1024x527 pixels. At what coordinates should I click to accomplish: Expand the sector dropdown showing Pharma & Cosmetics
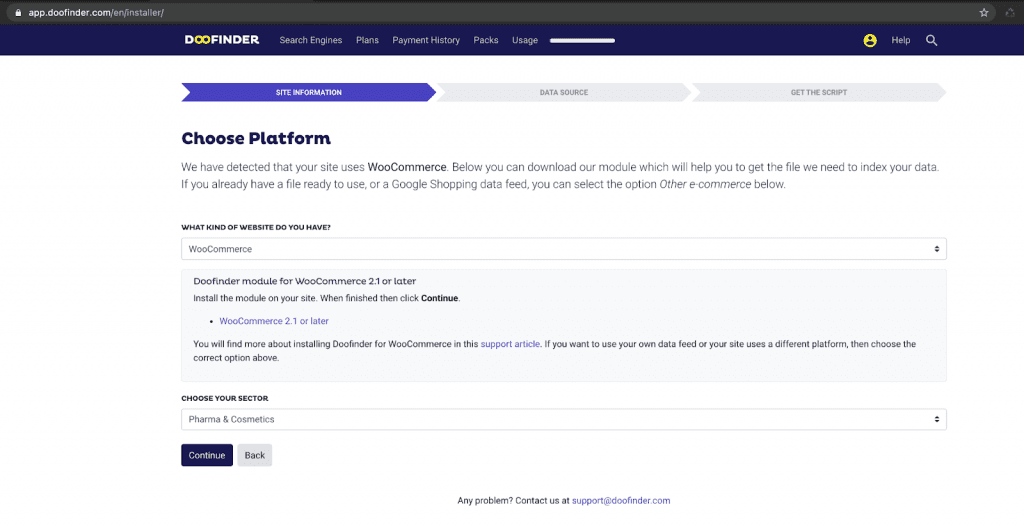pyautogui.click(x=563, y=419)
